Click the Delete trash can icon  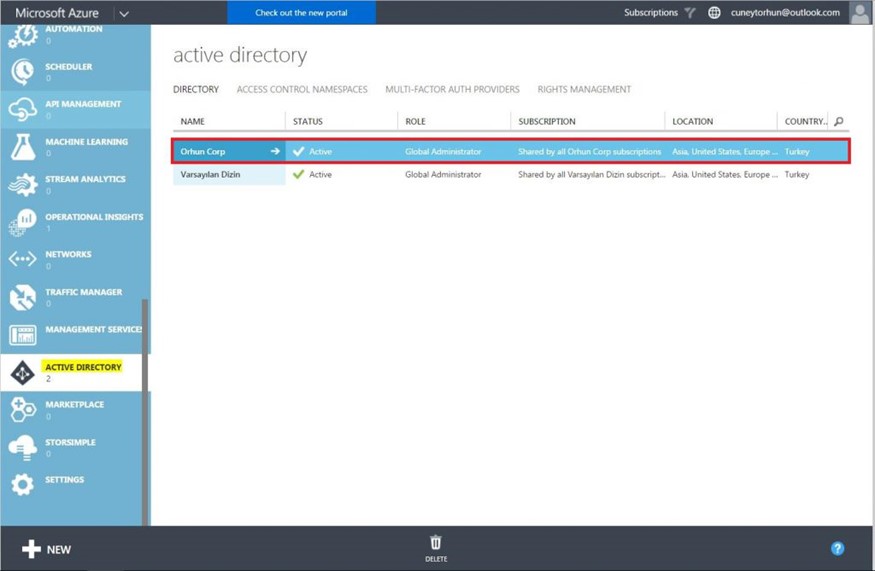click(x=436, y=543)
